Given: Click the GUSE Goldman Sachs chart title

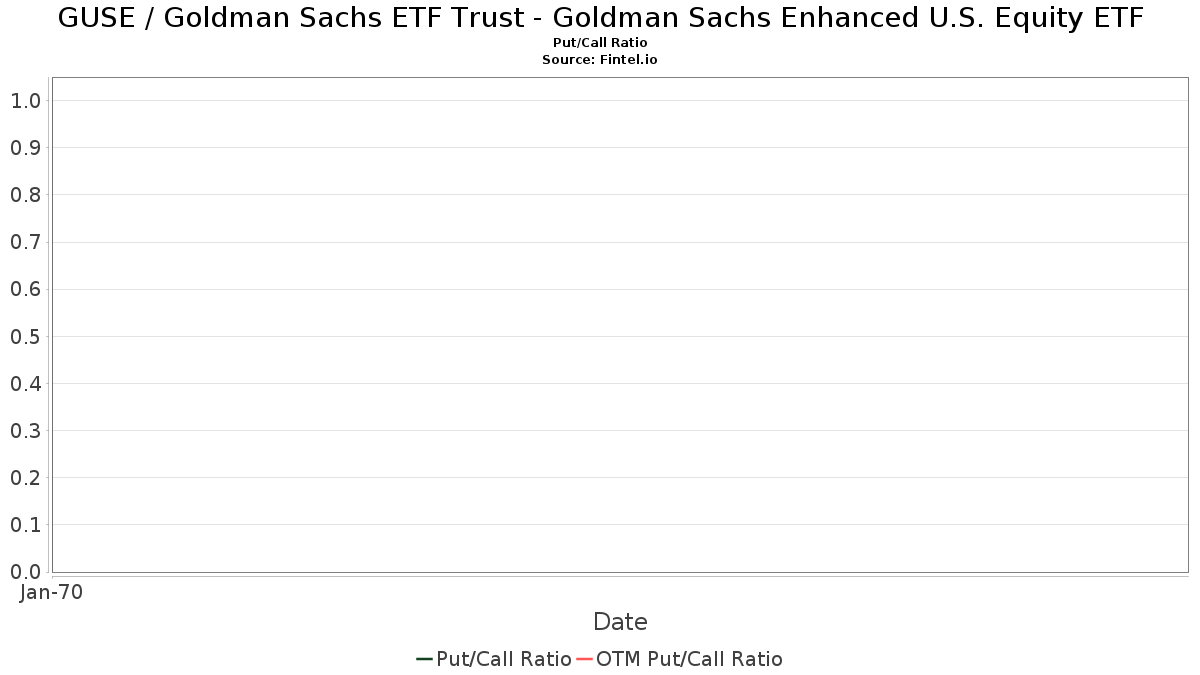Looking at the screenshot, I should (x=600, y=18).
